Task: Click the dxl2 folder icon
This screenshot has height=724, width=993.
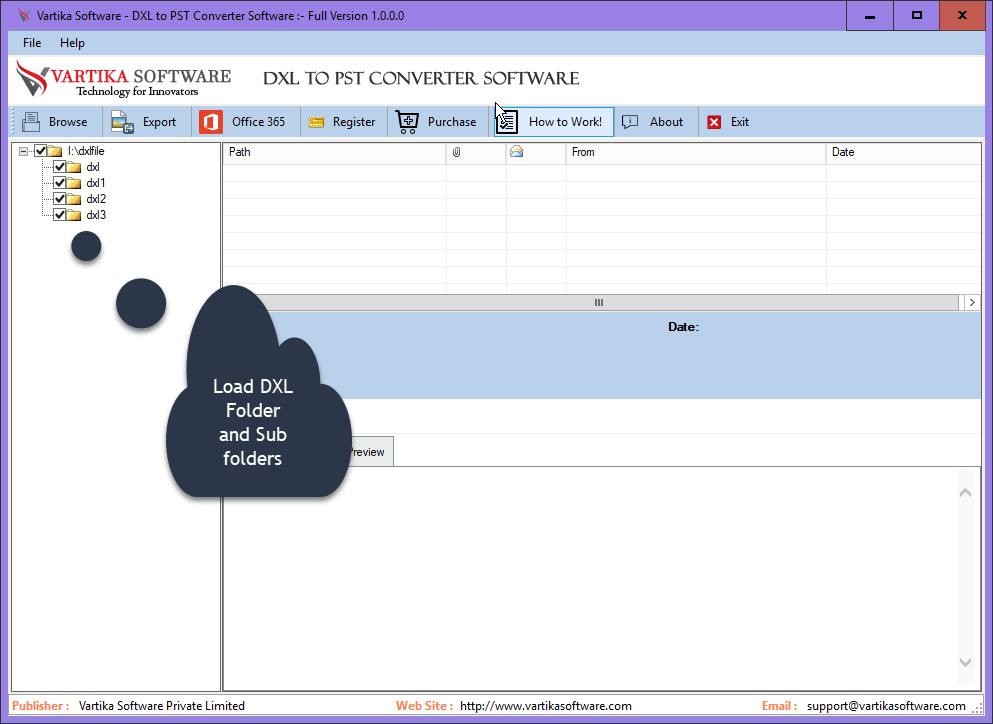Action: (x=74, y=199)
